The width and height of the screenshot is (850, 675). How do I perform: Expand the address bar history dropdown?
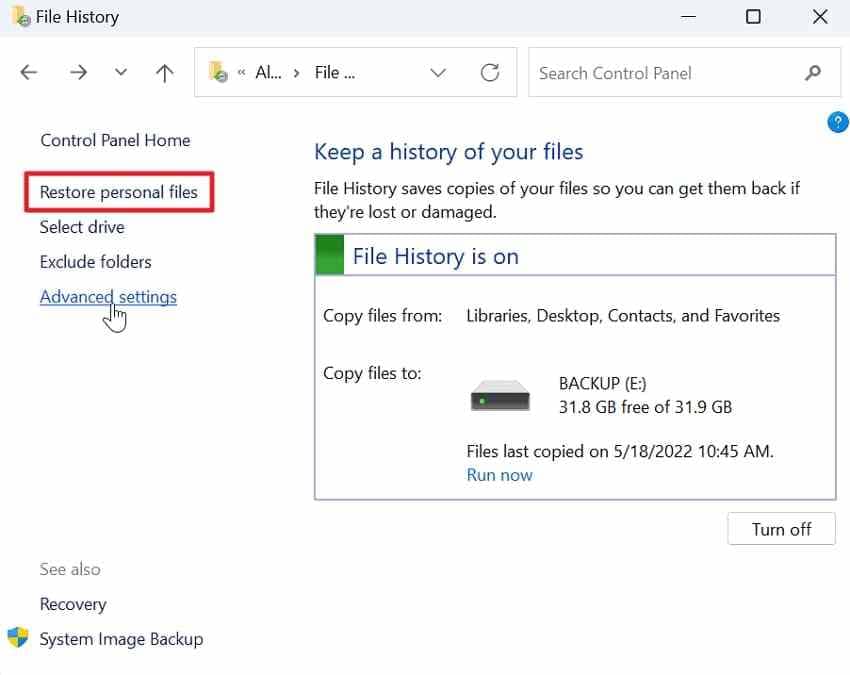[x=438, y=73]
